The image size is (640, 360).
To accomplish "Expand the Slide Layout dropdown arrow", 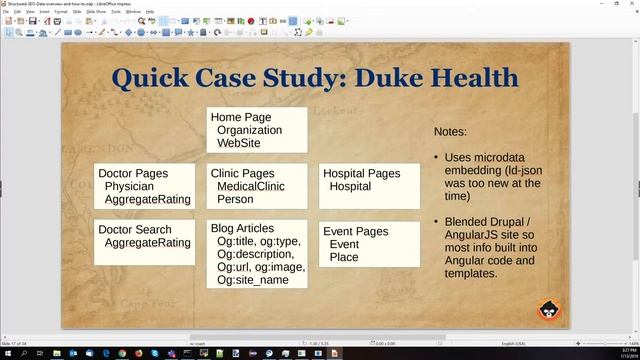I will pos(347,21).
